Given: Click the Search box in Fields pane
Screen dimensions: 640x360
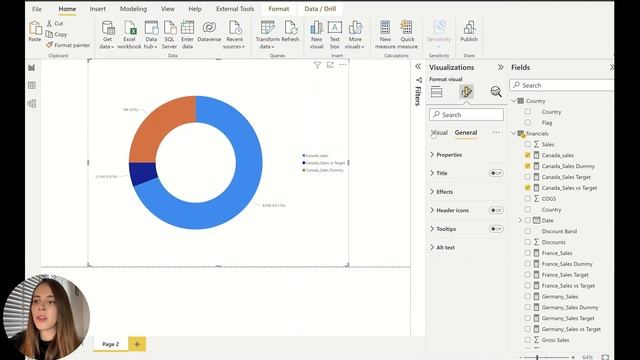Looking at the screenshot, I should click(x=562, y=85).
